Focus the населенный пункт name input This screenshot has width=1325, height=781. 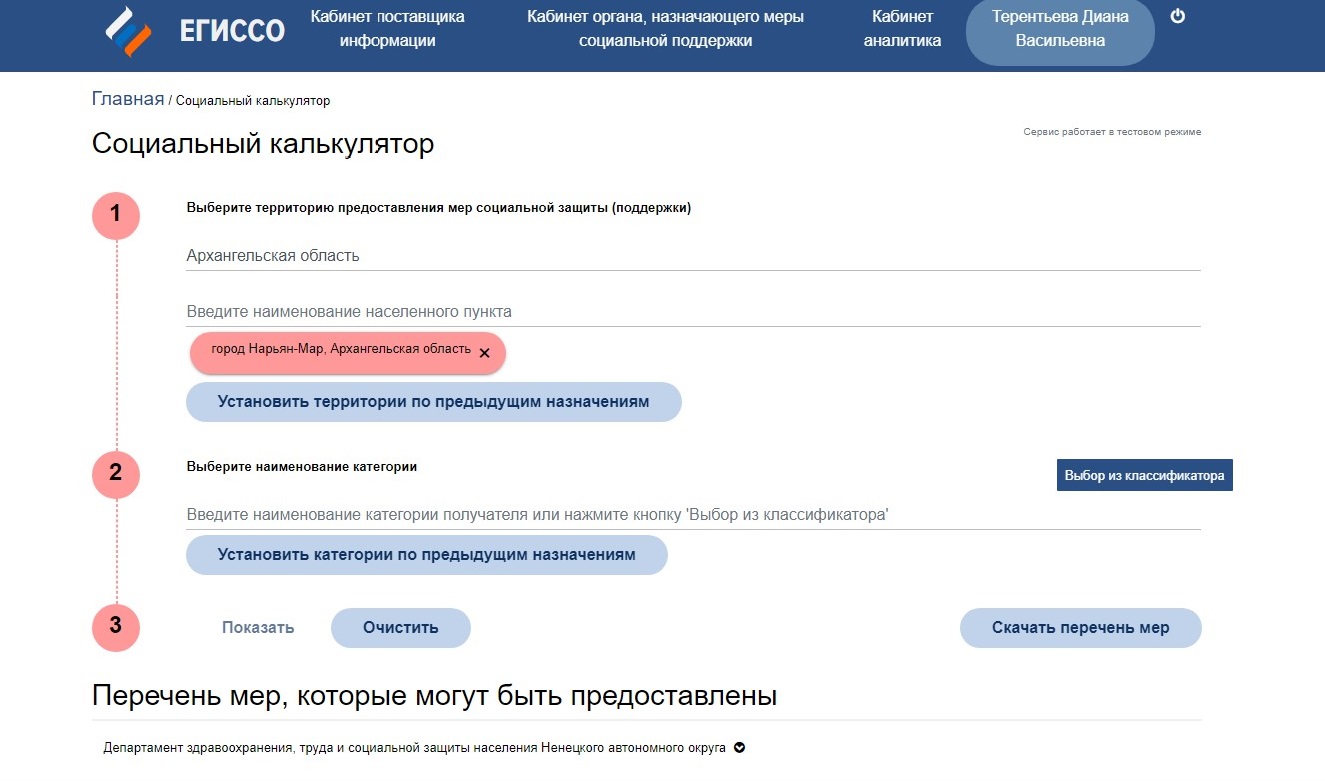coord(692,312)
